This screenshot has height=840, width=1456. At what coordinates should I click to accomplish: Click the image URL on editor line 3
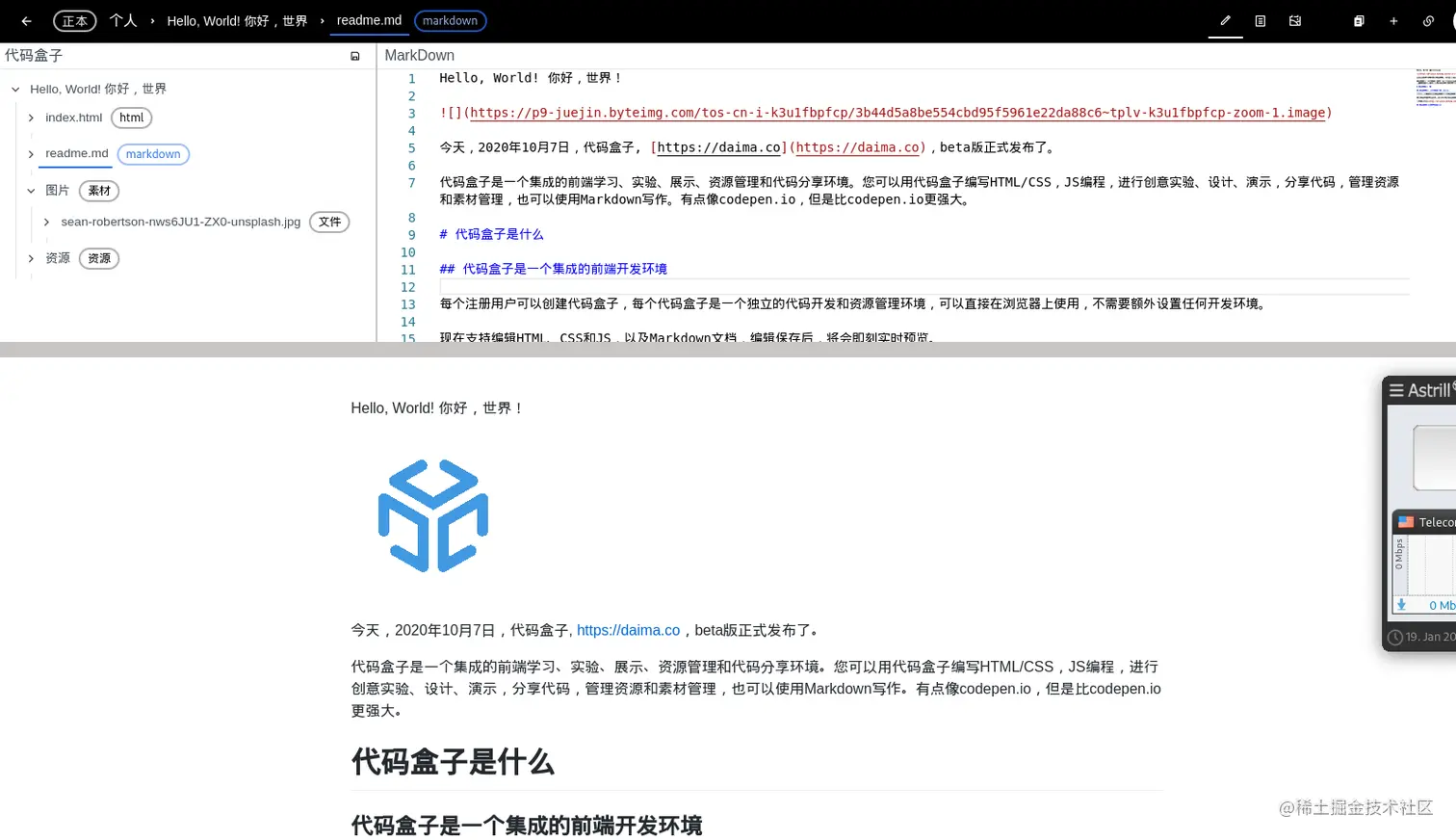(897, 113)
